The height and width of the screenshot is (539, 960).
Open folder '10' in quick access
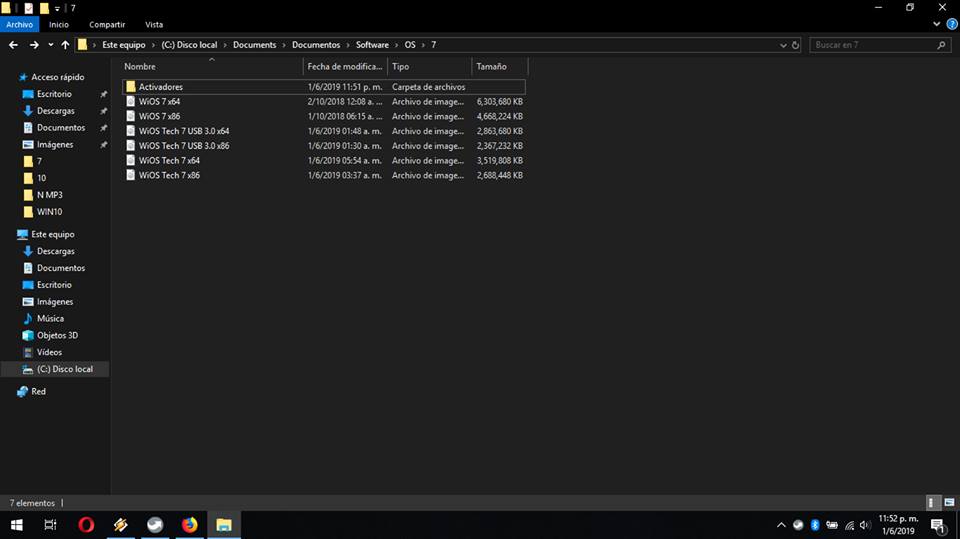35,178
